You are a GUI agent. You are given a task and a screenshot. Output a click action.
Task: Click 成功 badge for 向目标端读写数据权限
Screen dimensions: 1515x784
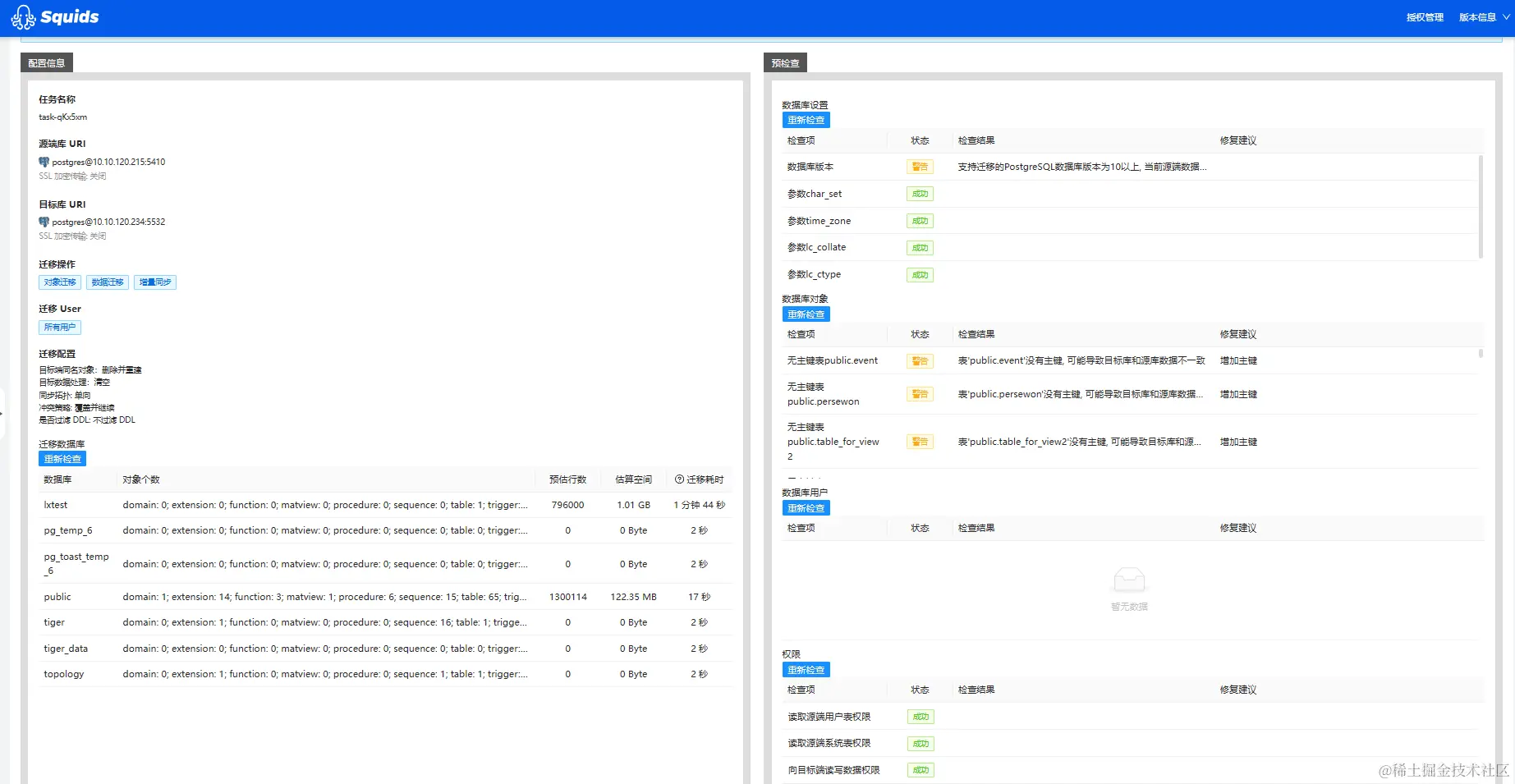click(920, 770)
